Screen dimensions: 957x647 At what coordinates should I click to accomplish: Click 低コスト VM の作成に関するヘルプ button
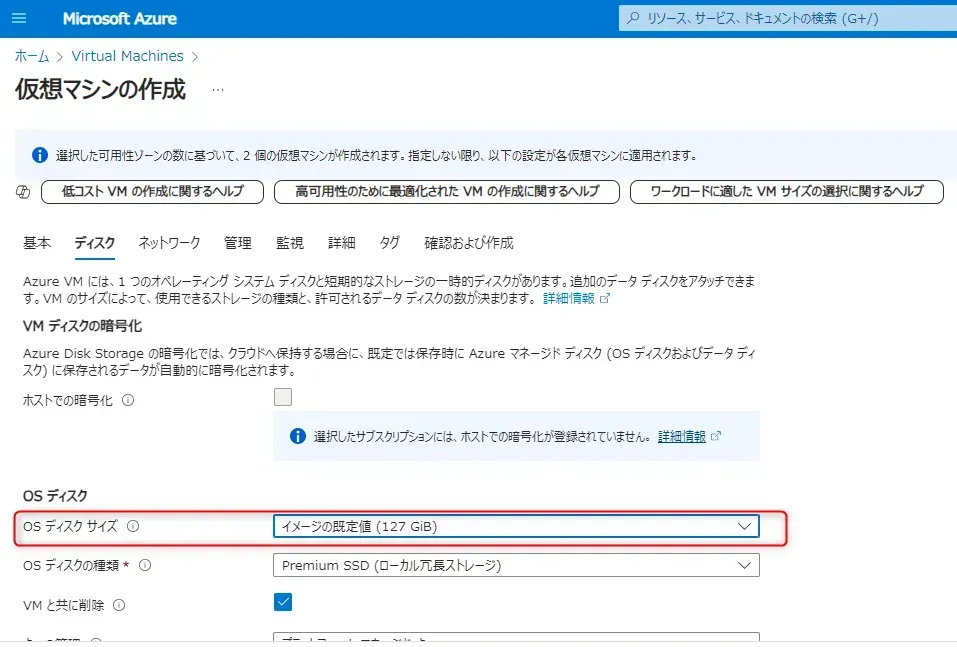pyautogui.click(x=152, y=192)
